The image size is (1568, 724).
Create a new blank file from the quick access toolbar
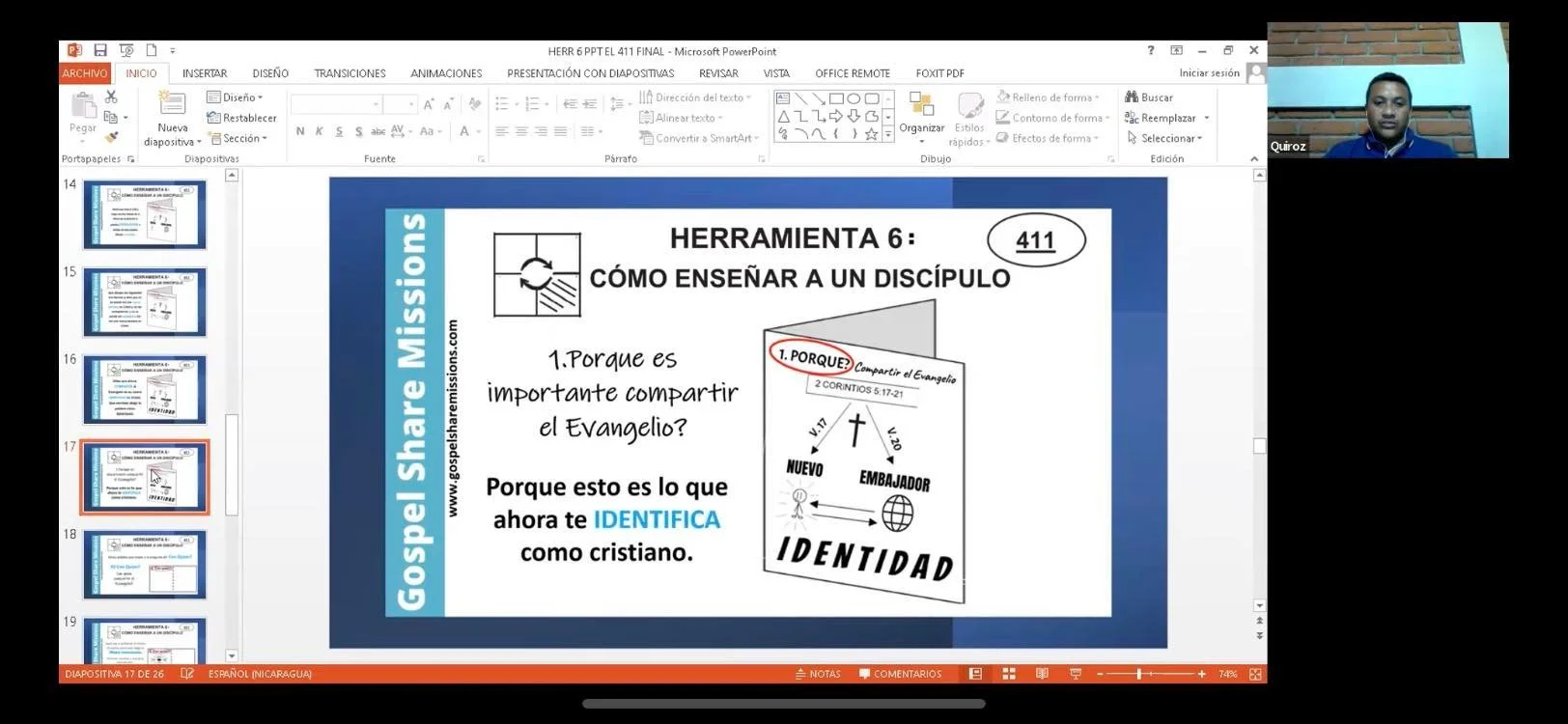(x=151, y=50)
